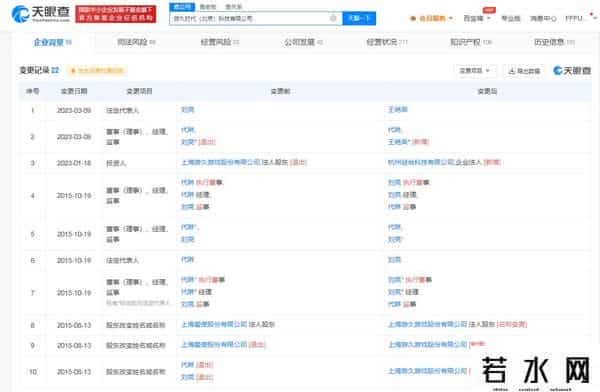Open row 1 after-change person link 王艳辉
This screenshot has height=392, width=600.
point(398,110)
